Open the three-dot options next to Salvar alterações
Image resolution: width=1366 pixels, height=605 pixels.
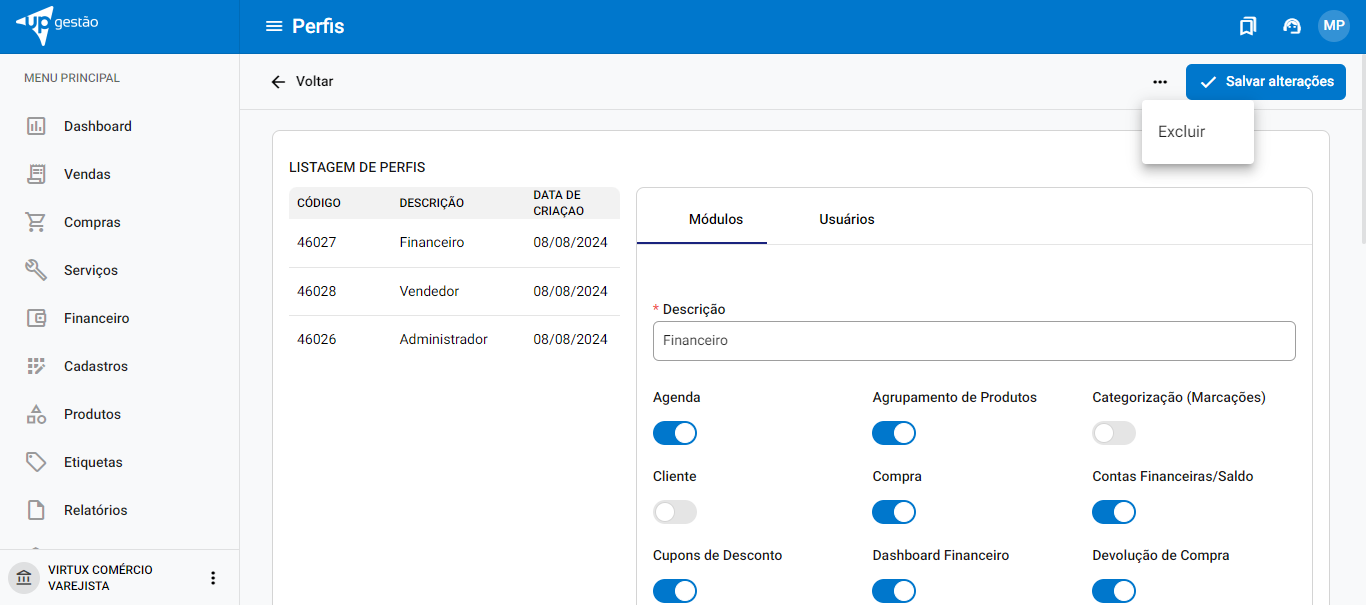point(1159,82)
